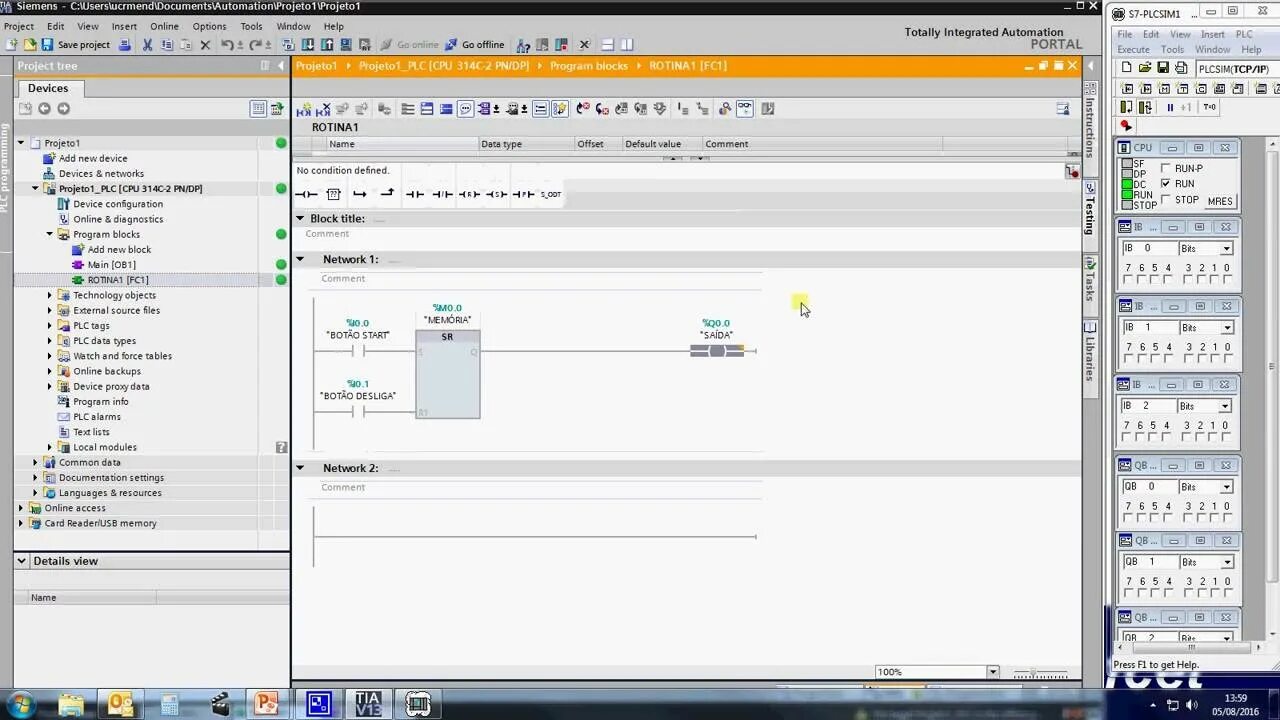The width and height of the screenshot is (1280, 720).
Task: Collapse the Details view panel
Action: pos(22,561)
